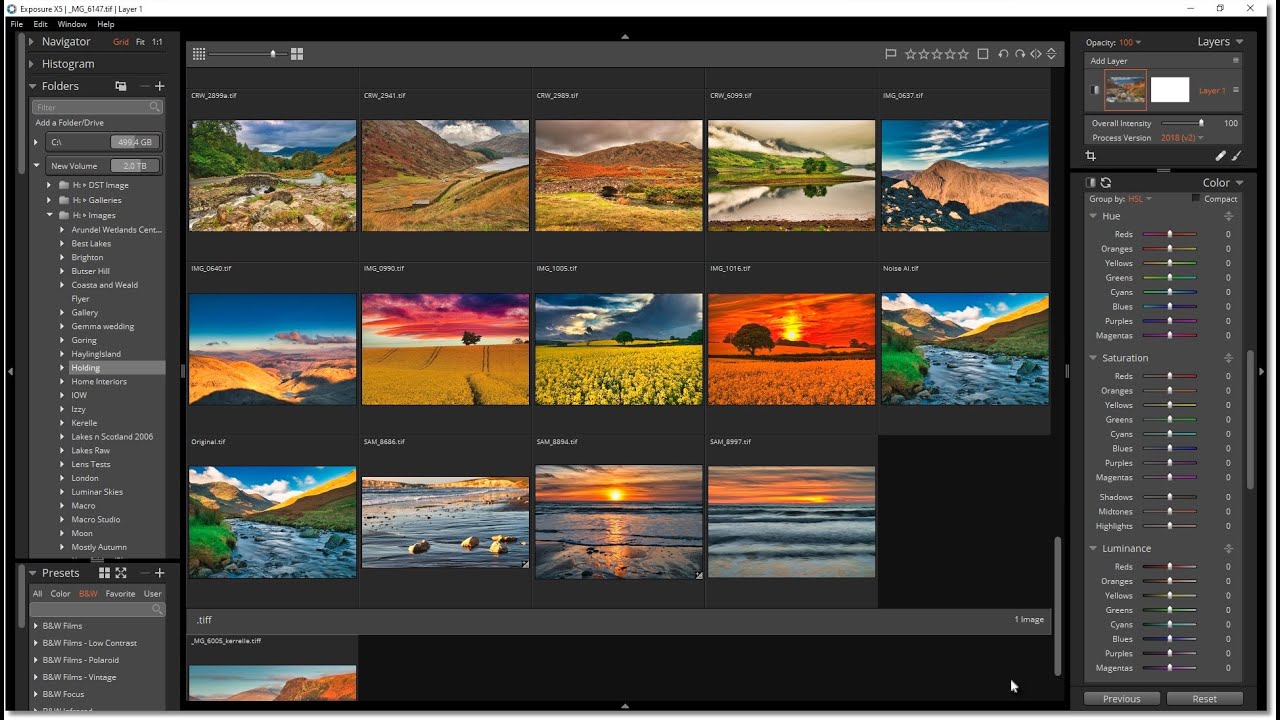The image size is (1280, 720).
Task: Expand presets panel fullscreen icon
Action: (x=121, y=573)
